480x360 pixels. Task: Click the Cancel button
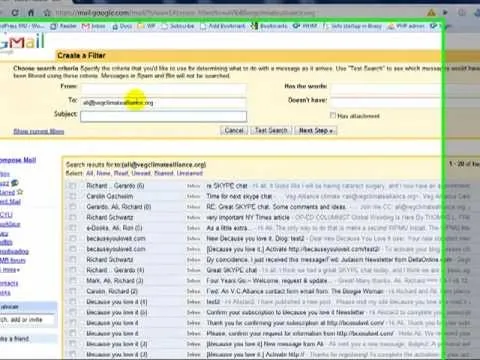tap(234, 130)
